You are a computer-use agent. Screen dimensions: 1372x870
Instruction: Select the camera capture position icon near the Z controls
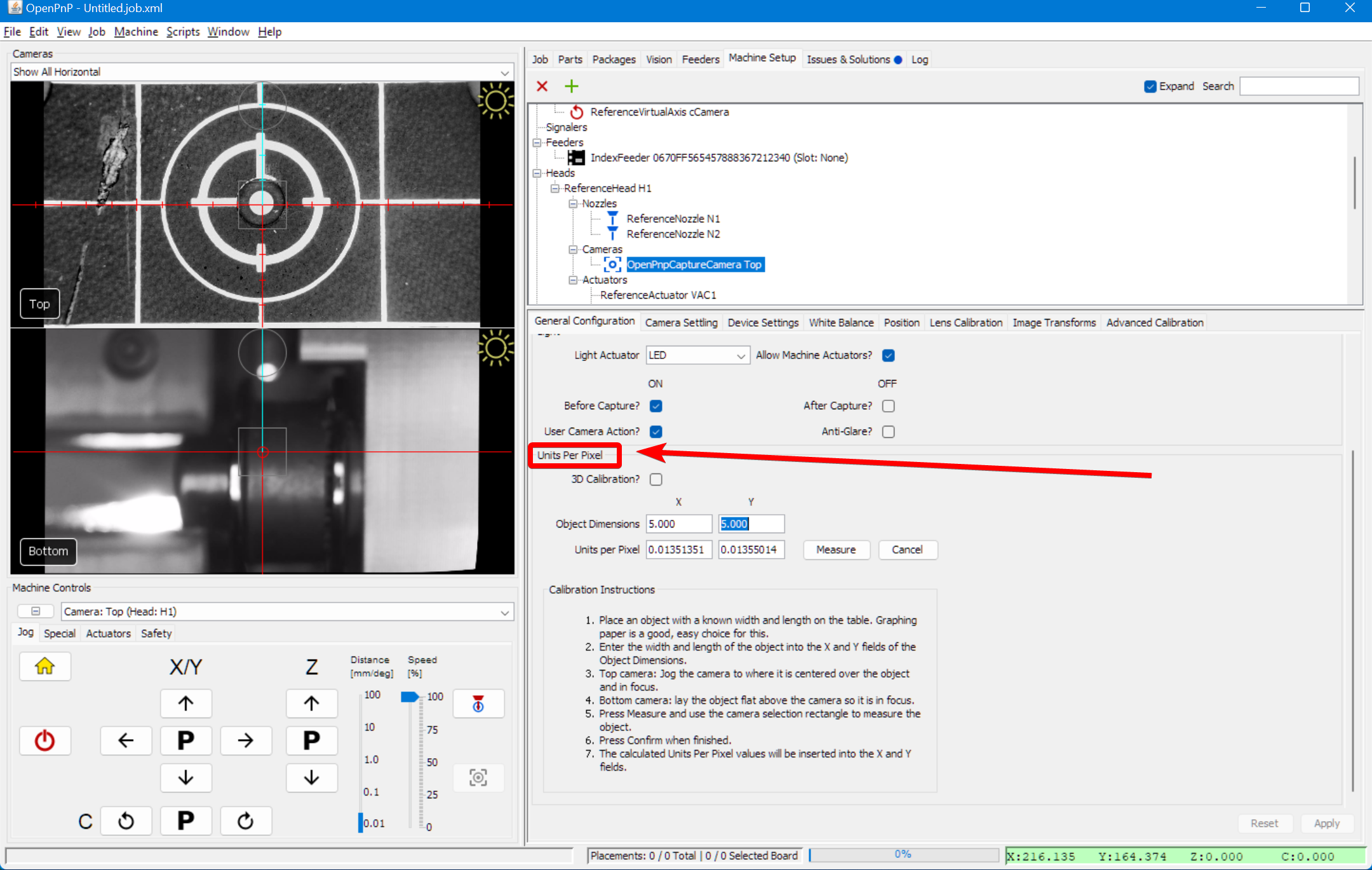coord(478,777)
